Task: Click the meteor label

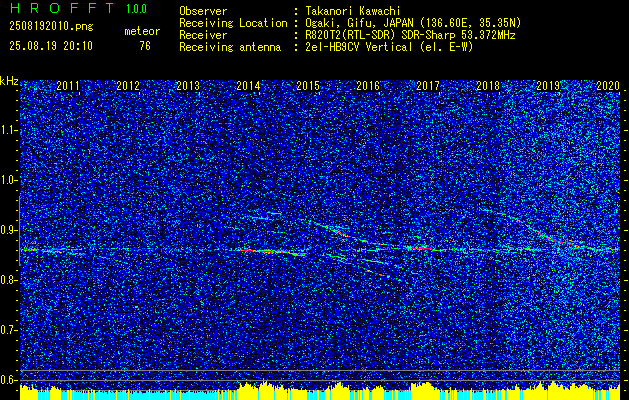Action: (142, 31)
